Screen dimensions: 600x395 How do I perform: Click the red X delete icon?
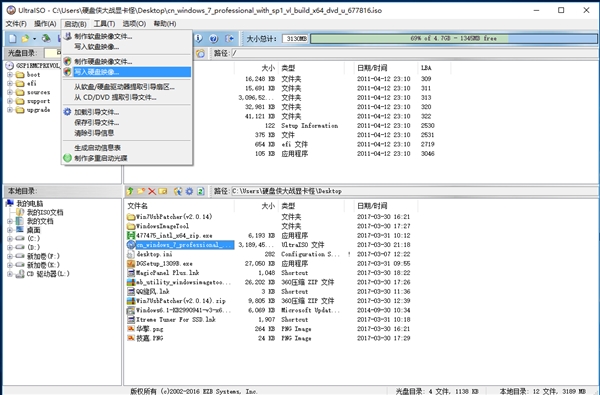(x=152, y=191)
